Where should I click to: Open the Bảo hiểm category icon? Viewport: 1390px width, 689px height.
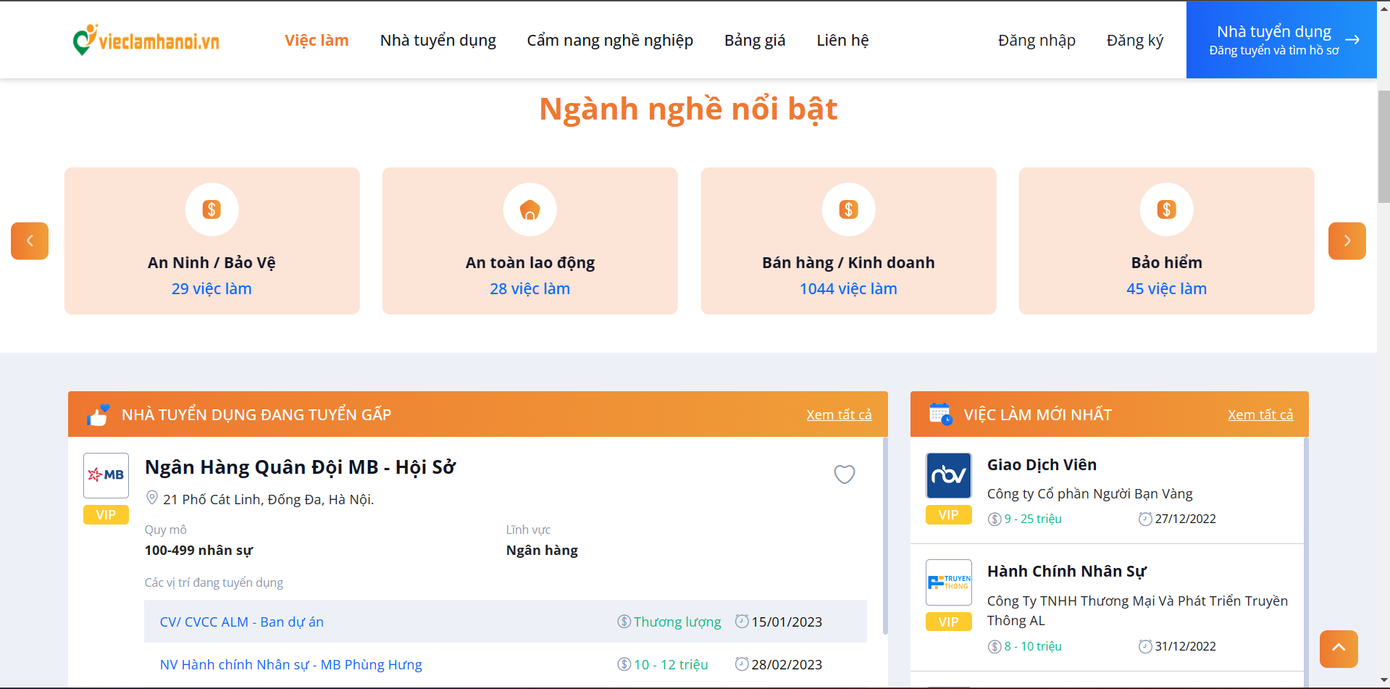tap(1166, 209)
